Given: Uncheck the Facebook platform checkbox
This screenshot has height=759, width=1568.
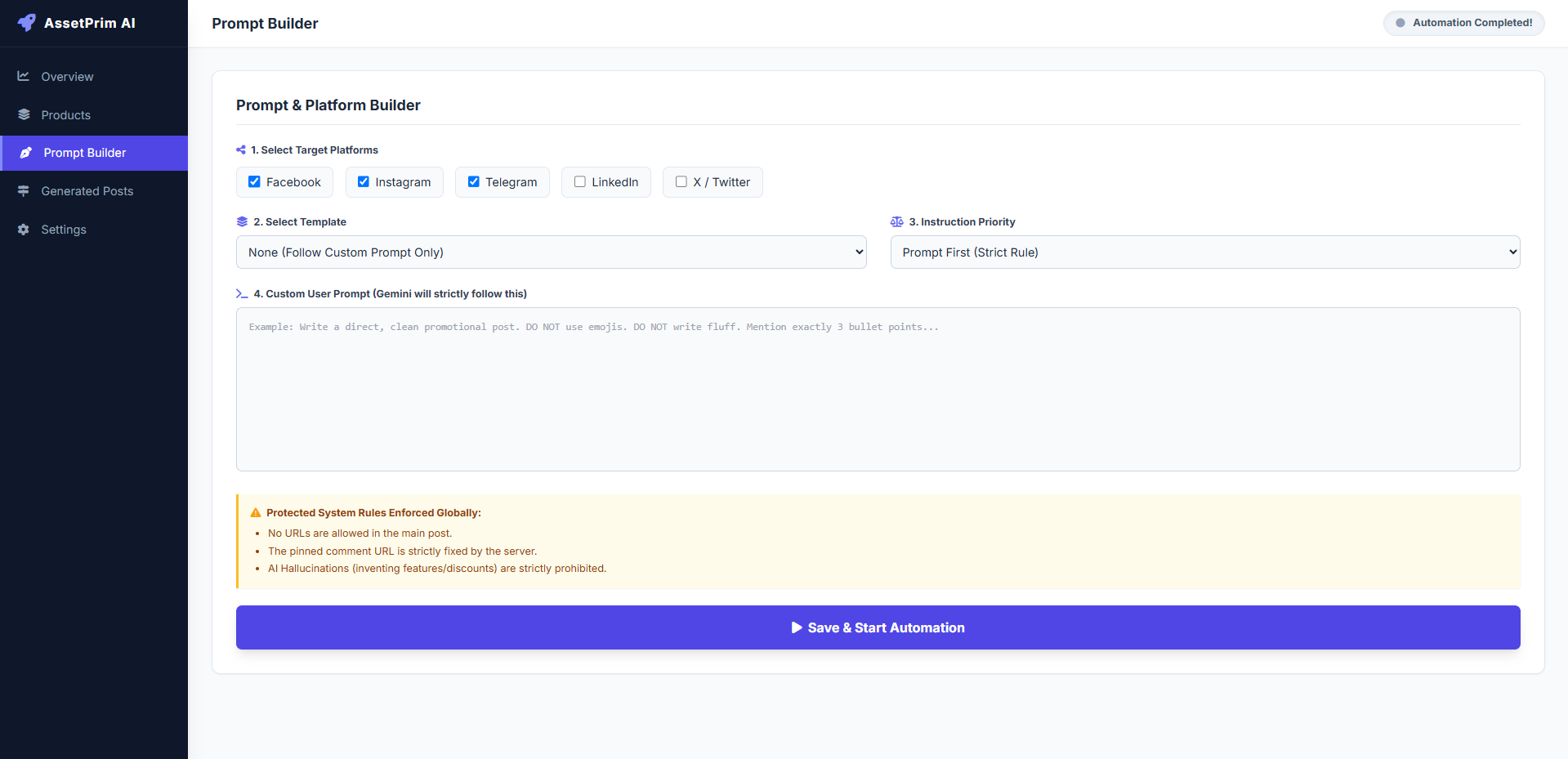Looking at the screenshot, I should click(254, 181).
